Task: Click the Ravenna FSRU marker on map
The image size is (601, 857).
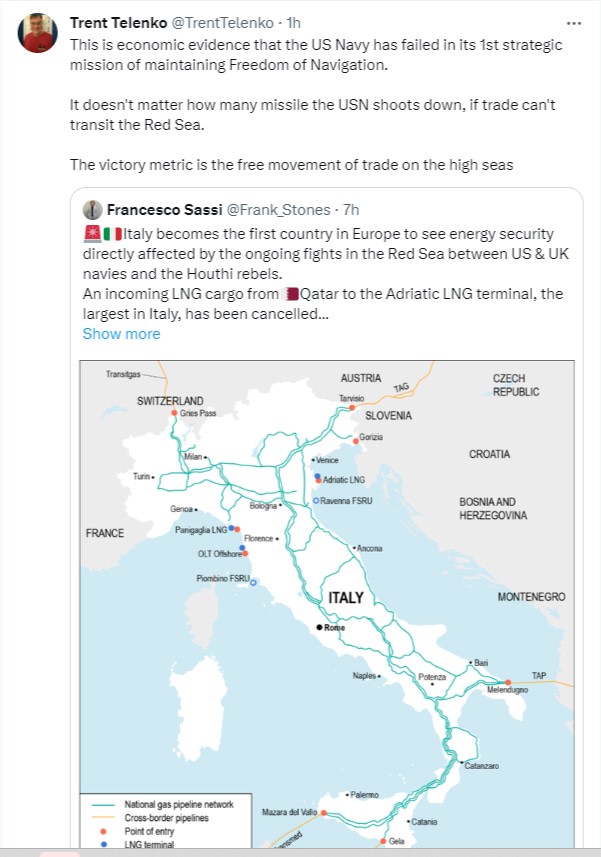Action: tap(316, 501)
